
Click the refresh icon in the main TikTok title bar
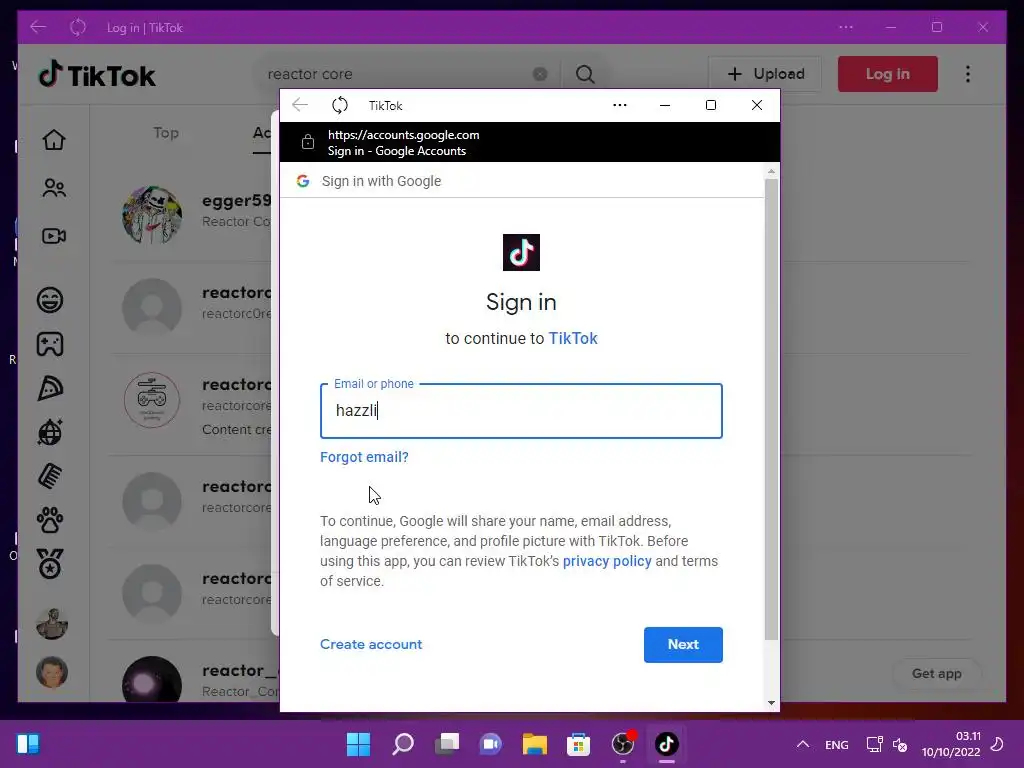pos(78,27)
